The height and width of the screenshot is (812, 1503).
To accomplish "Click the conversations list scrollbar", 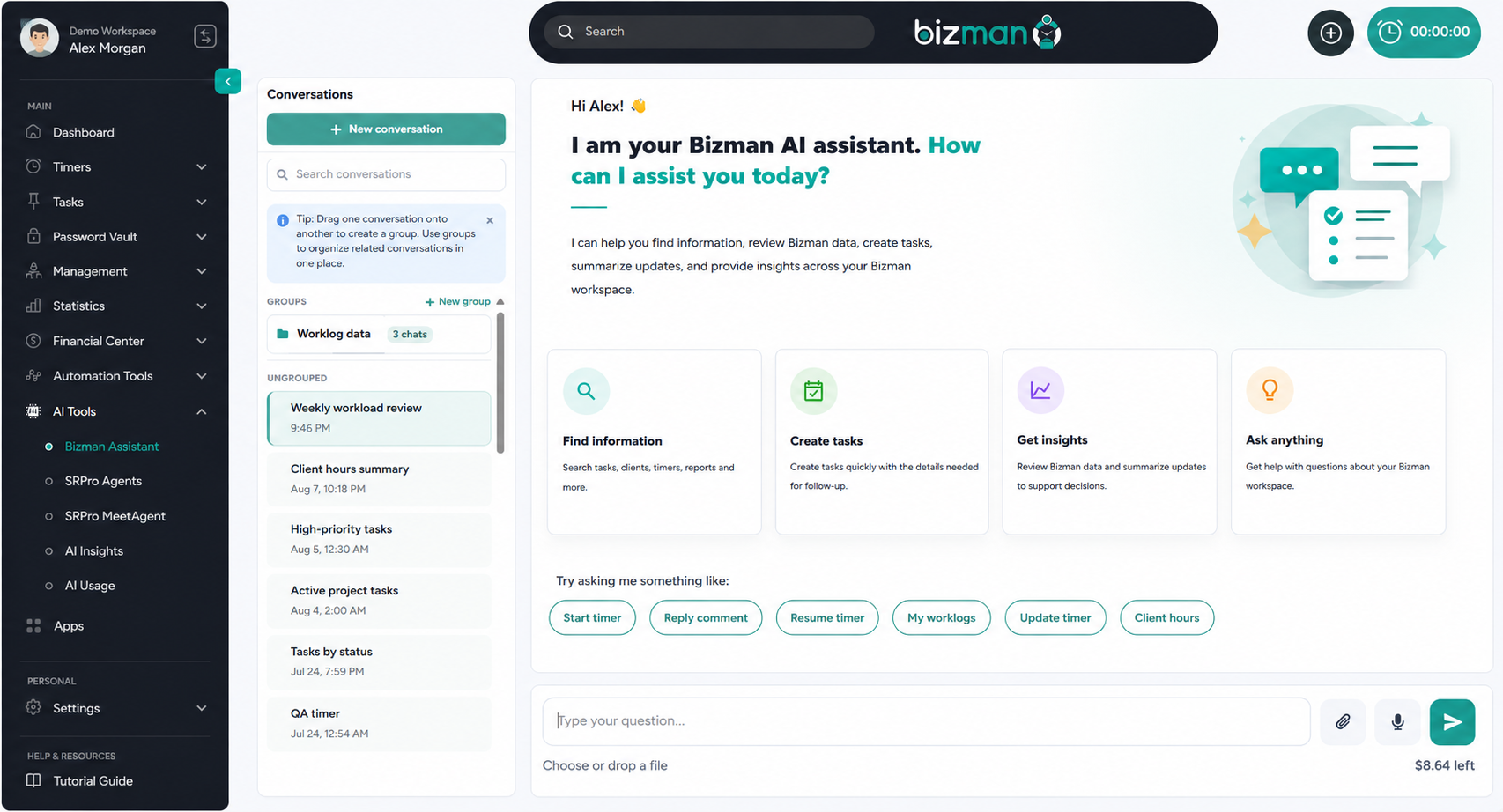I will (500, 383).
